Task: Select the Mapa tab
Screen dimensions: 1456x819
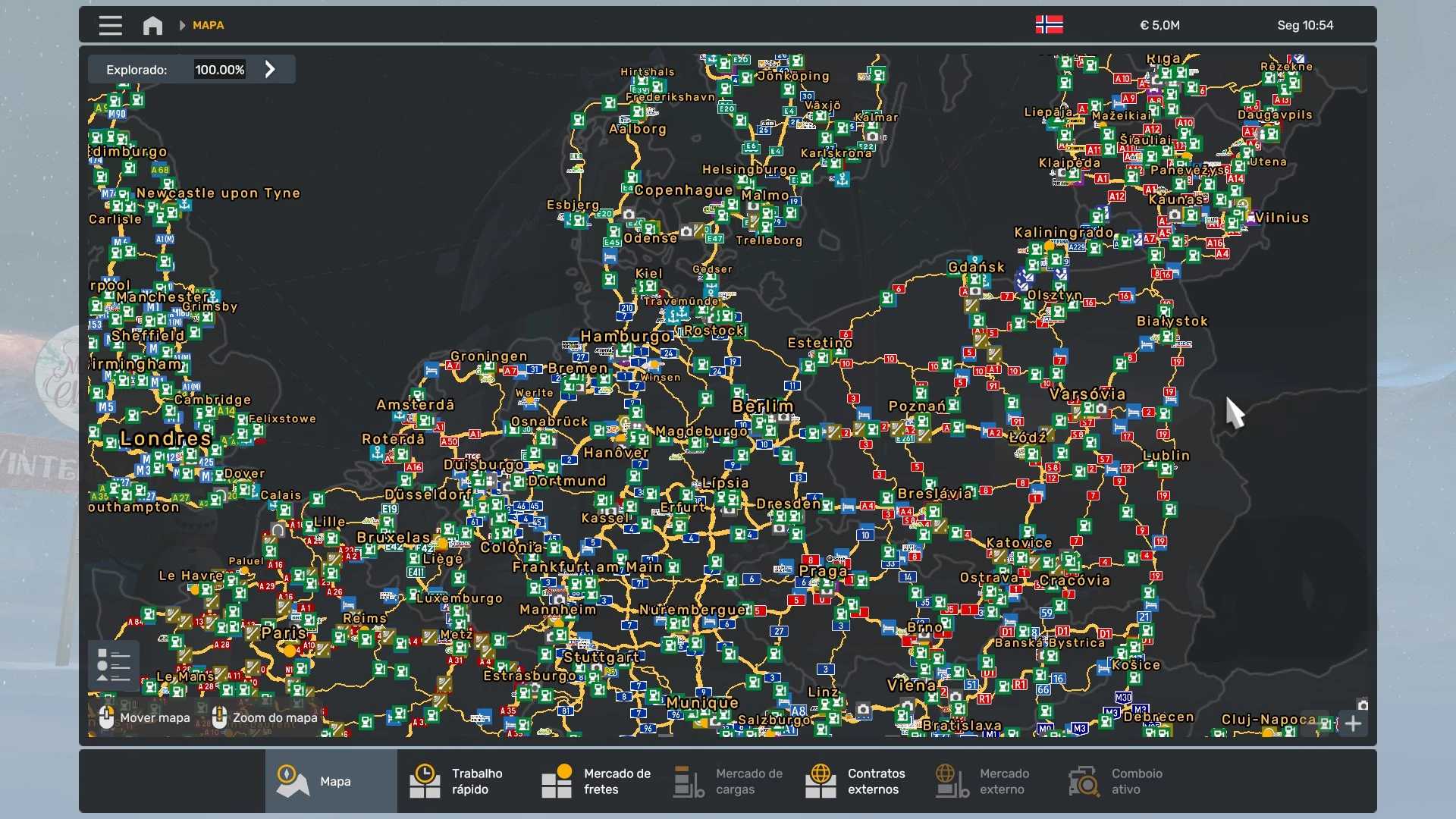Action: click(331, 781)
